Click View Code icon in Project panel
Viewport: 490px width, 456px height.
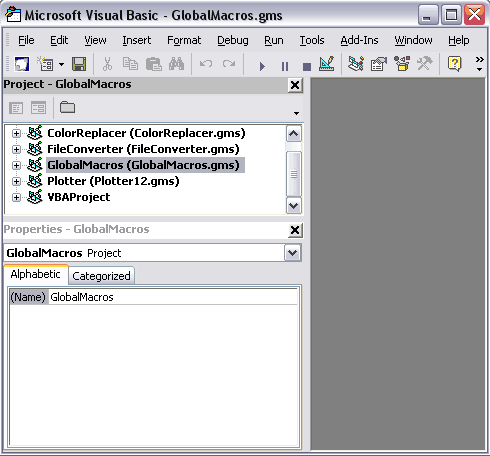click(x=16, y=108)
